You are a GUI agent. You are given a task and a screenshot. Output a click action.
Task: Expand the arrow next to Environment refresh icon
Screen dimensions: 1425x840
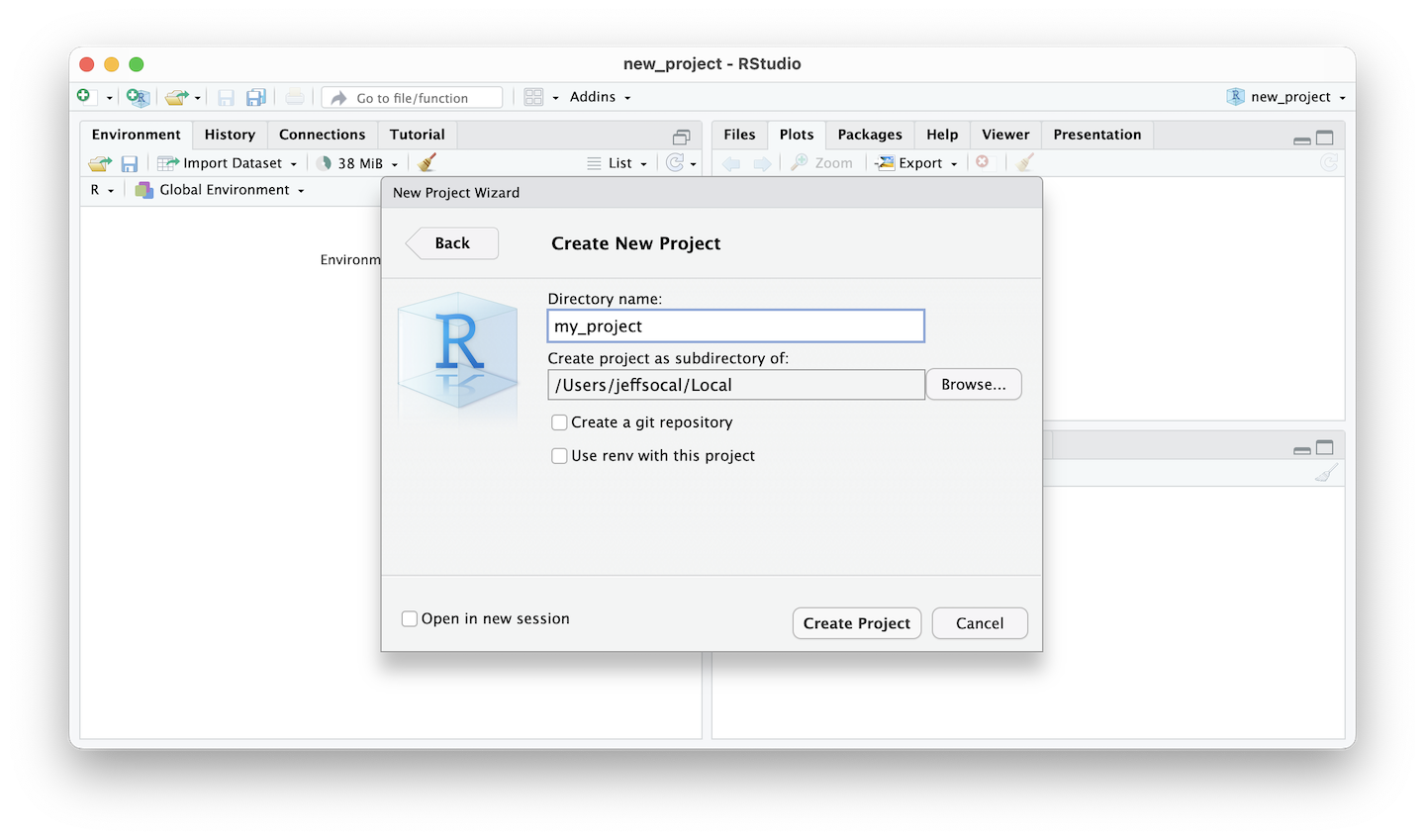pos(693,164)
